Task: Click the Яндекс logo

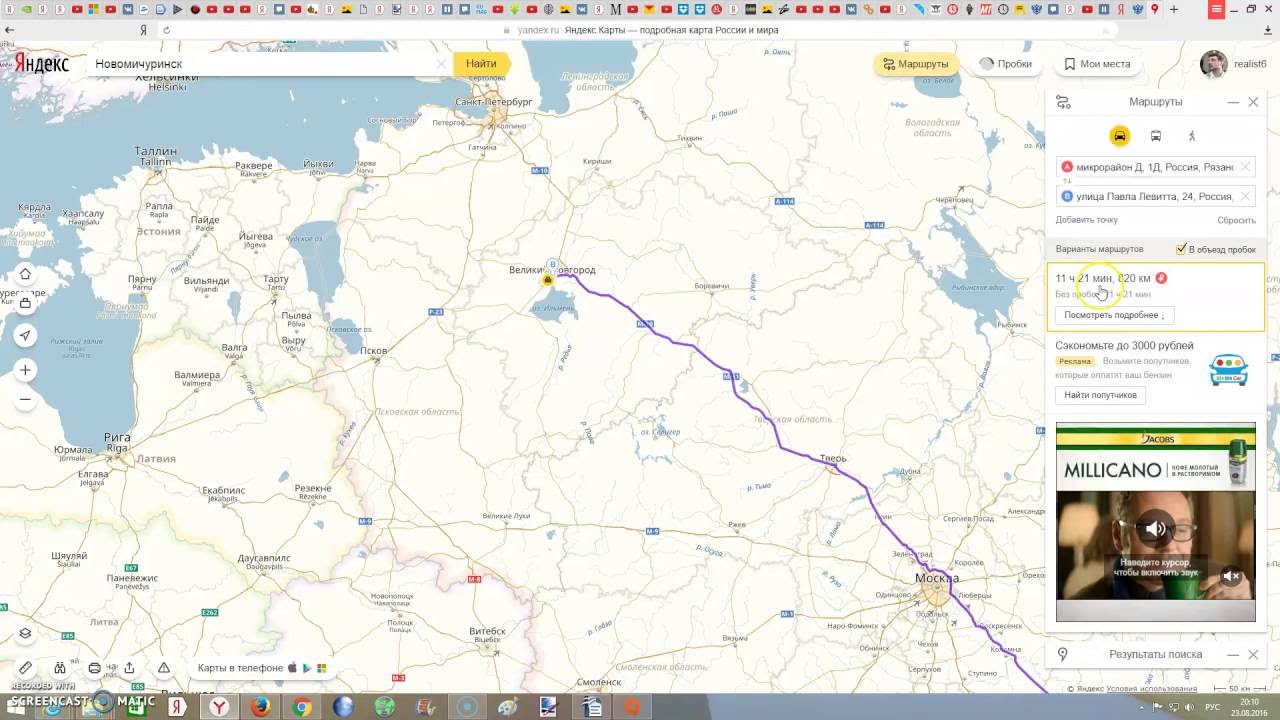Action: pos(41,64)
